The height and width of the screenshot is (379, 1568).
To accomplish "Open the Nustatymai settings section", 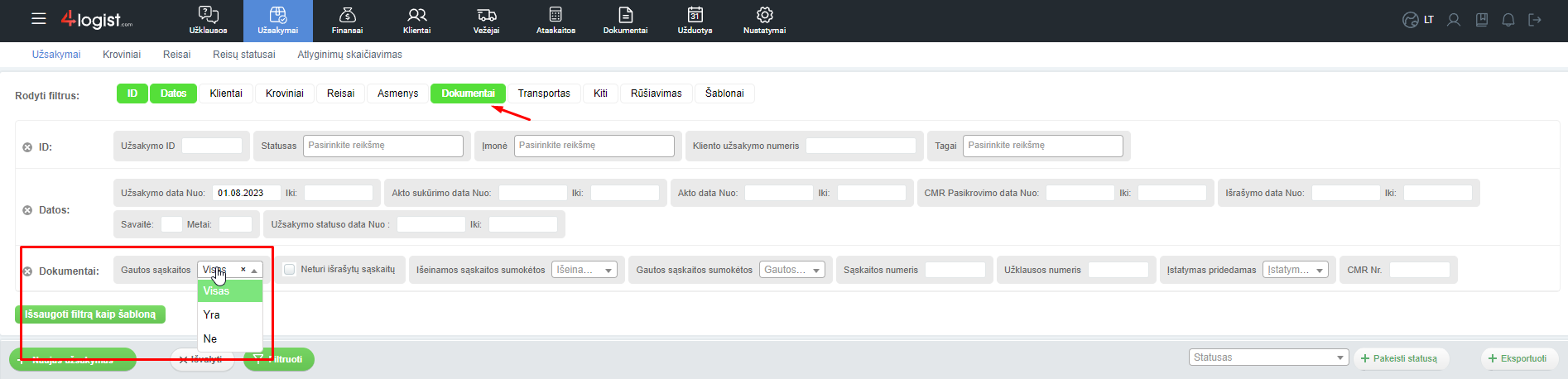I will [764, 21].
